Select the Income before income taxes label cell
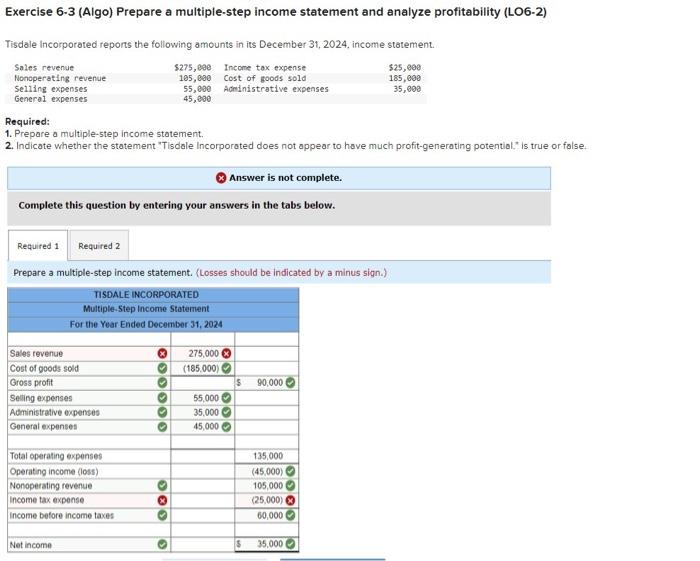Image resolution: width=700 pixels, height=561 pixels. [89, 515]
